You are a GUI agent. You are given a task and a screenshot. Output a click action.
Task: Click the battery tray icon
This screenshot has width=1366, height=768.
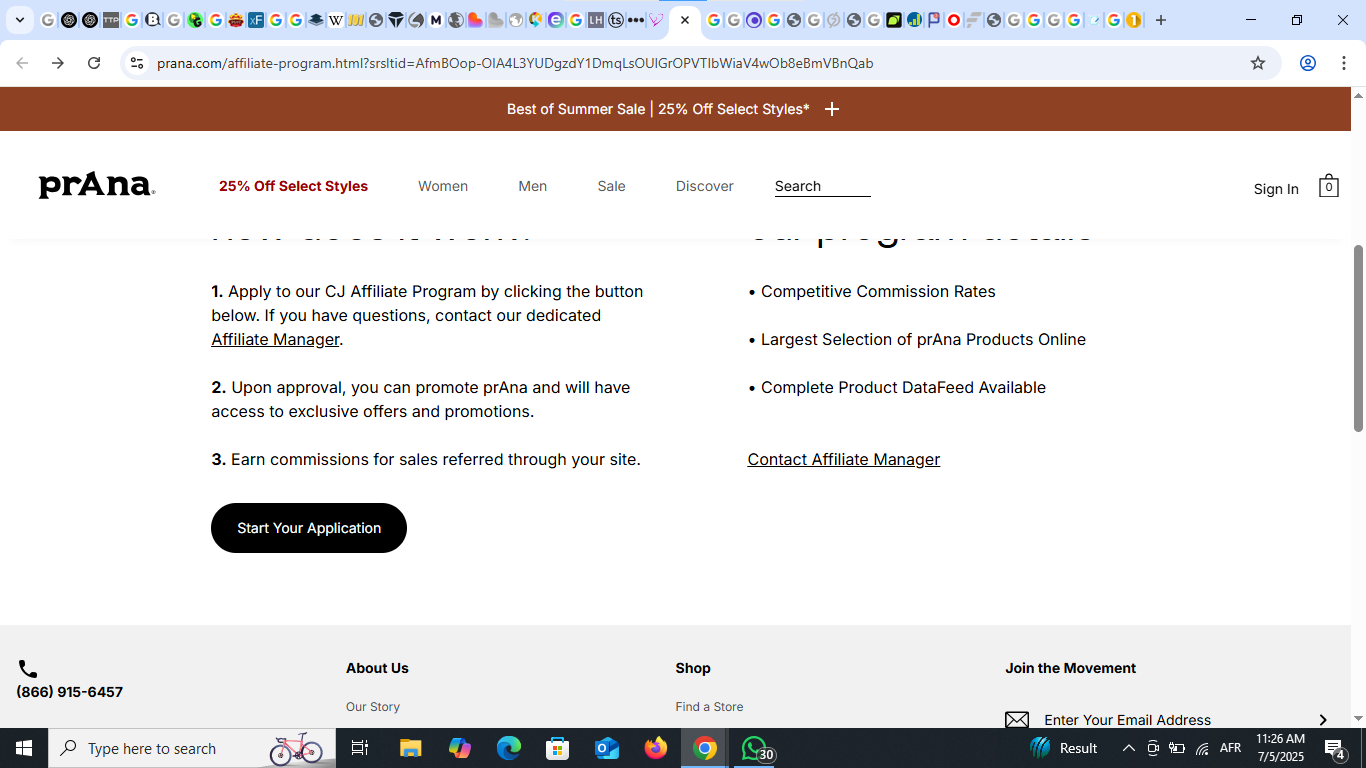click(1177, 748)
